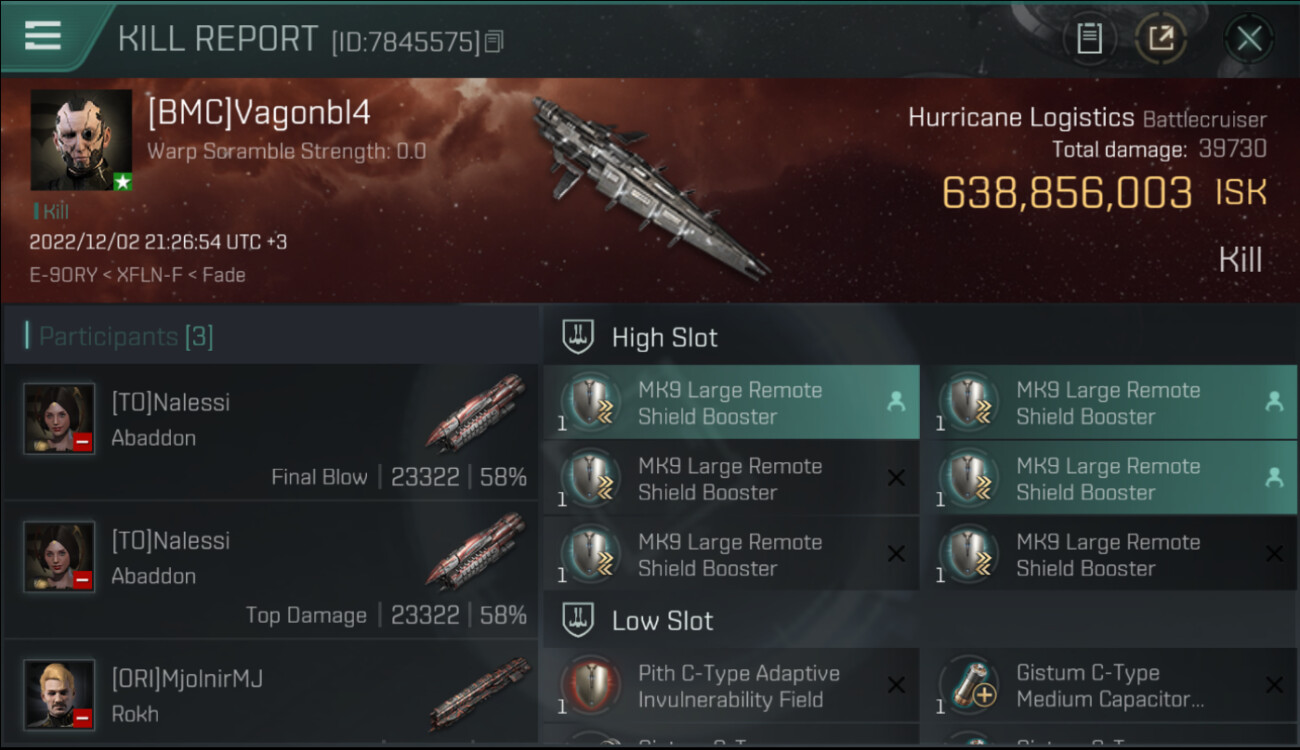This screenshot has width=1300, height=750.
Task: Share the kill report externally
Action: 1160,39
